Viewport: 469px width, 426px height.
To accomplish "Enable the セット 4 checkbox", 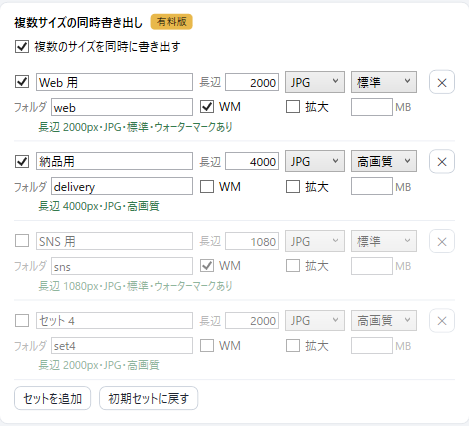I will tap(22, 320).
